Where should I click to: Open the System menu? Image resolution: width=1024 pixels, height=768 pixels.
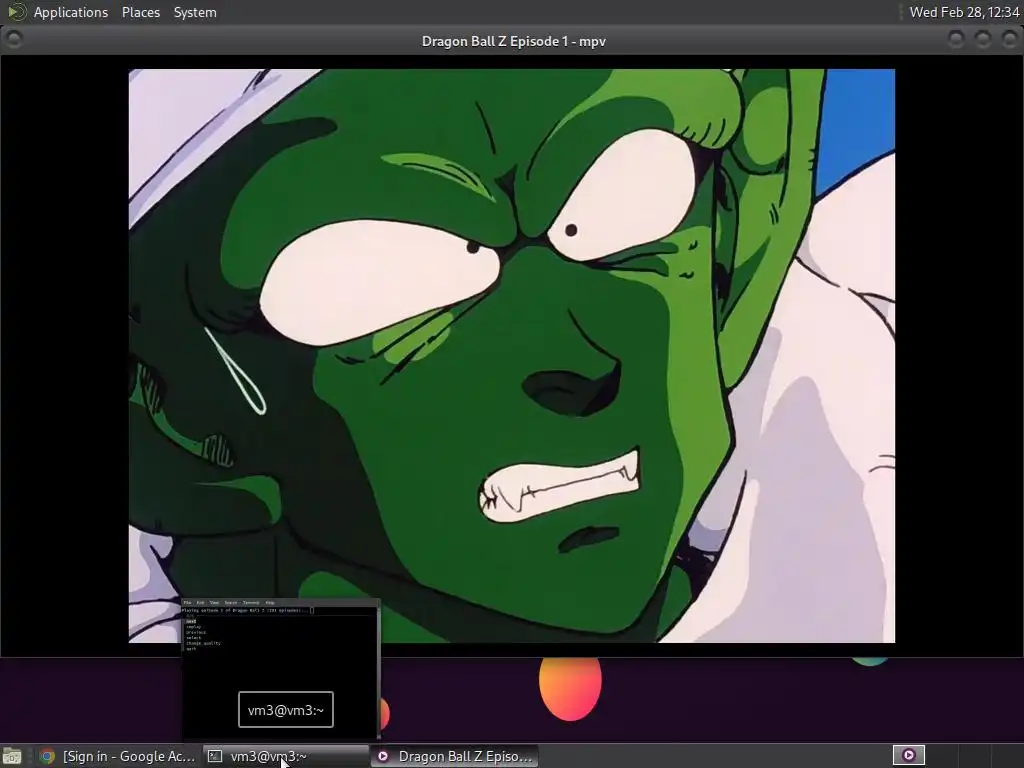point(195,12)
